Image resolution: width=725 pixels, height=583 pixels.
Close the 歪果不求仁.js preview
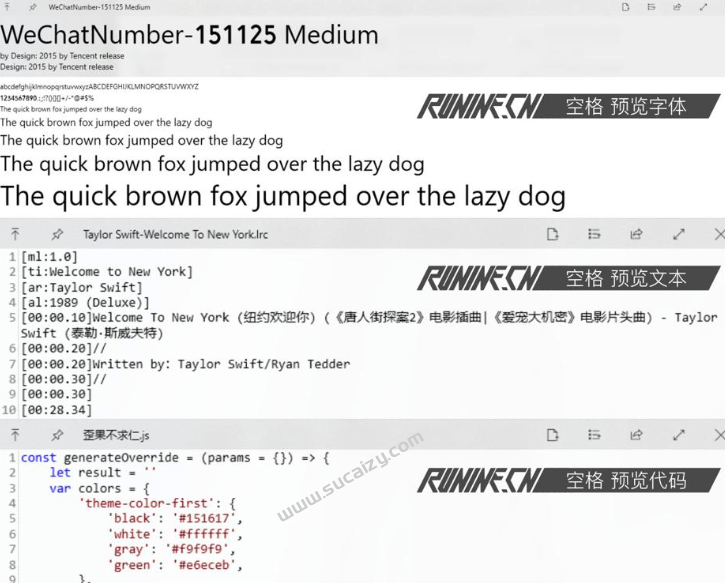[719, 435]
